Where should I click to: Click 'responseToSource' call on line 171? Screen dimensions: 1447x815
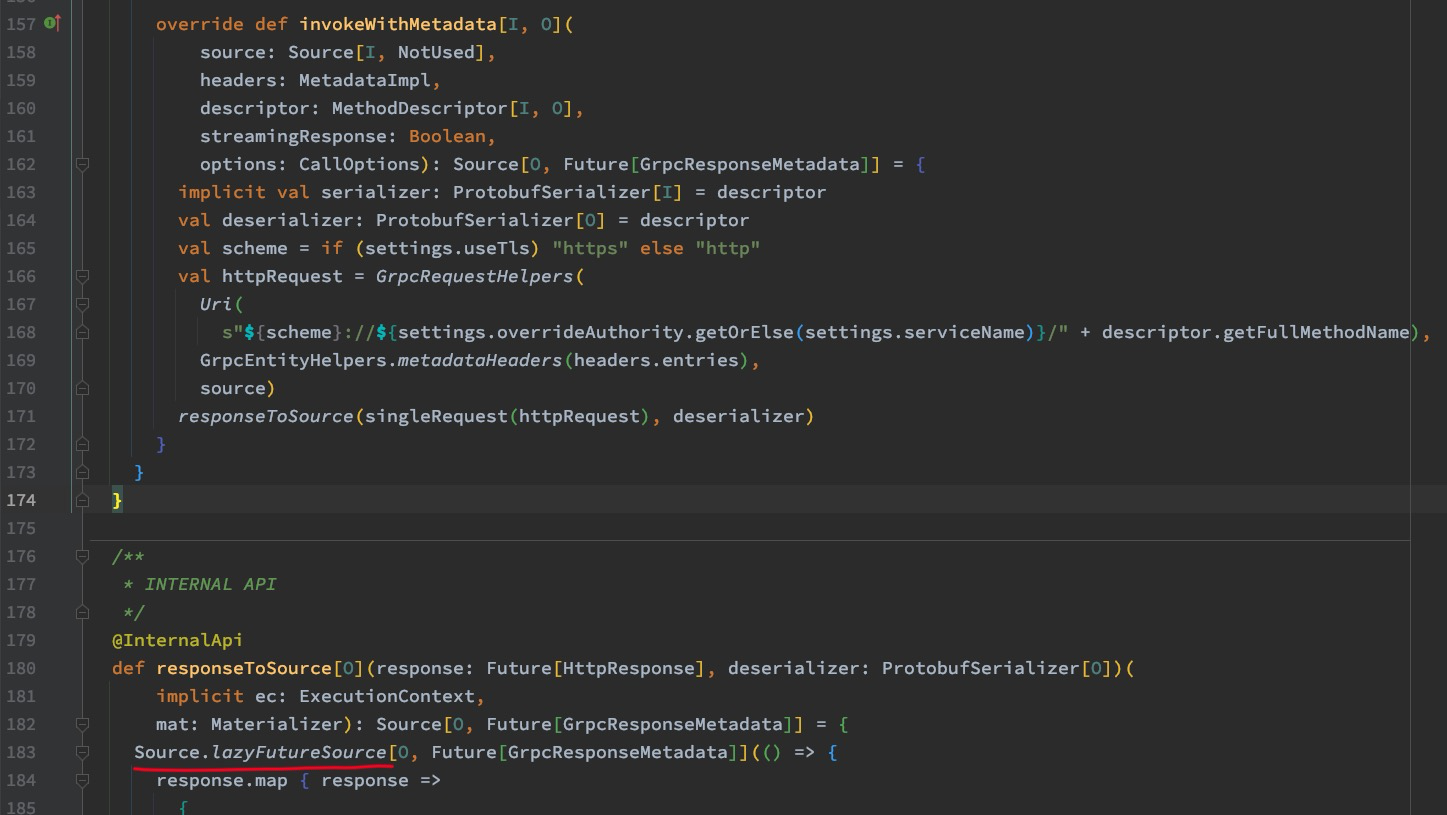coord(266,416)
